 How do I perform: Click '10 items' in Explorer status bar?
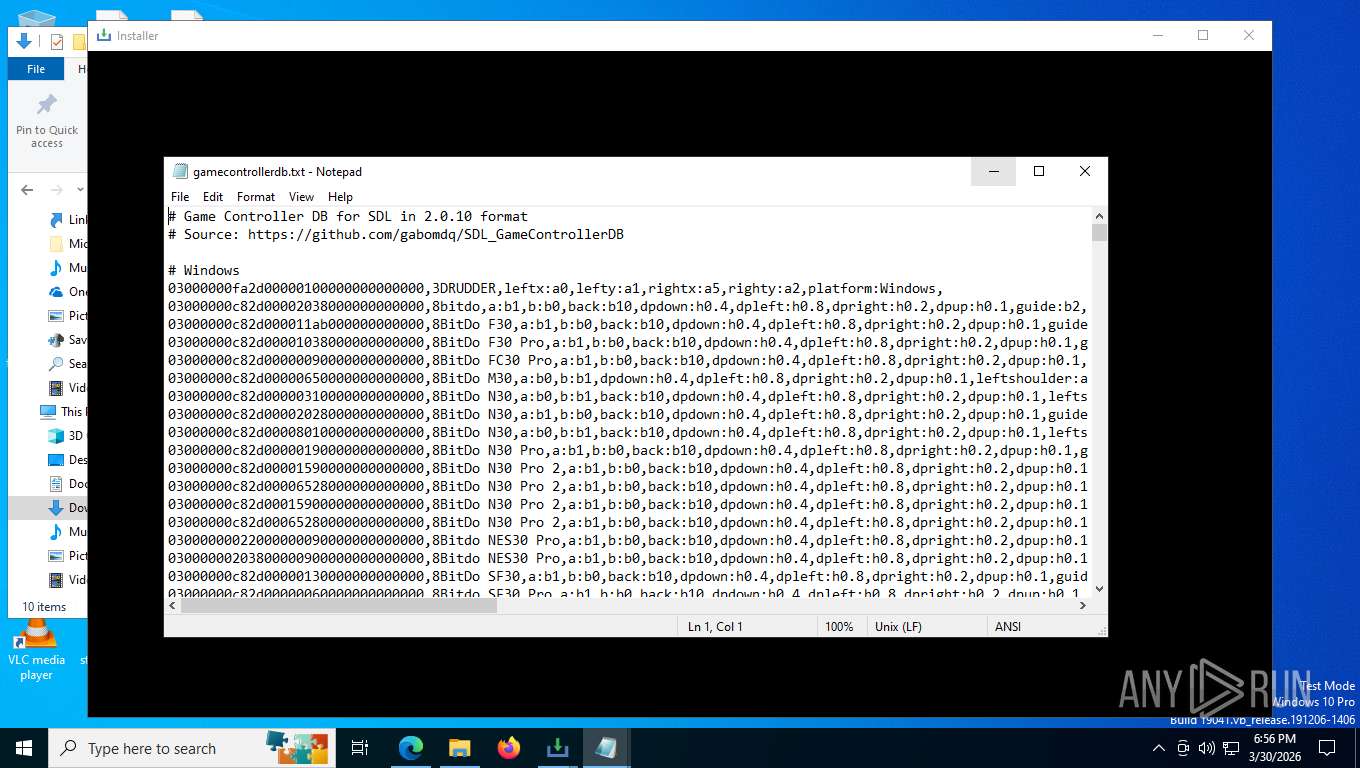[44, 606]
